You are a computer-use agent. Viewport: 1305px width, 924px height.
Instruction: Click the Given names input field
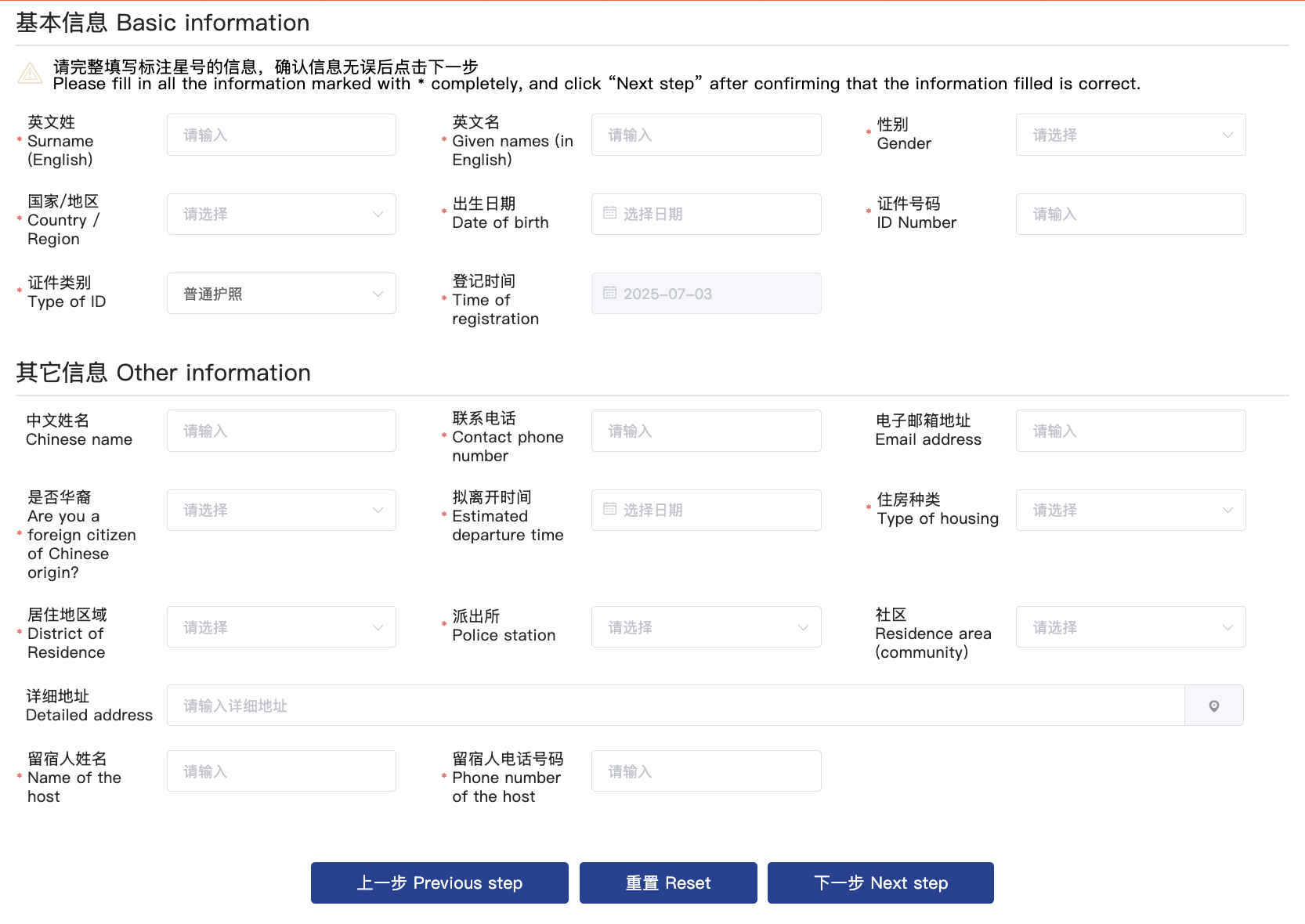706,135
